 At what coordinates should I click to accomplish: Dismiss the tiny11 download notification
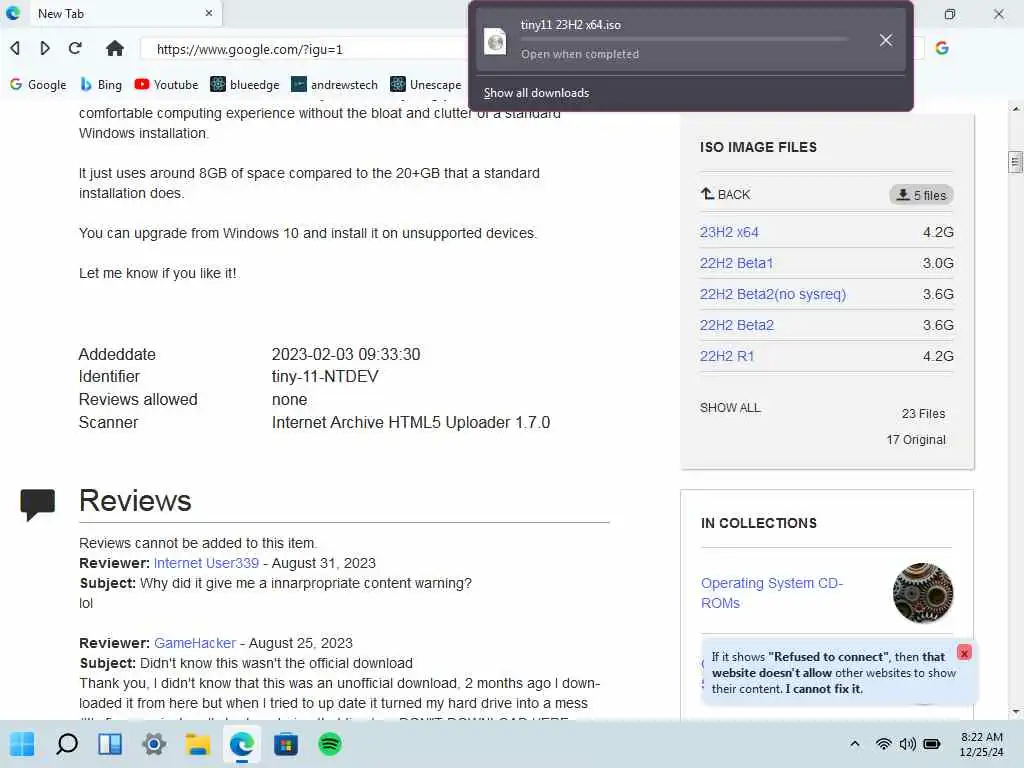pyautogui.click(x=886, y=40)
